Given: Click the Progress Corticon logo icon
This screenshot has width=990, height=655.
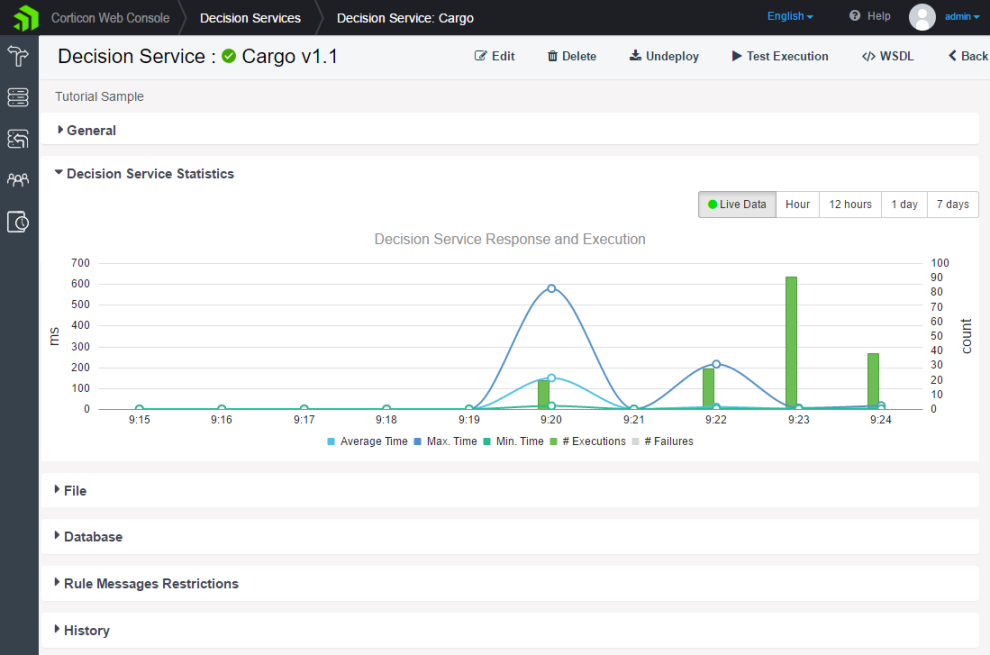Looking at the screenshot, I should (26, 18).
